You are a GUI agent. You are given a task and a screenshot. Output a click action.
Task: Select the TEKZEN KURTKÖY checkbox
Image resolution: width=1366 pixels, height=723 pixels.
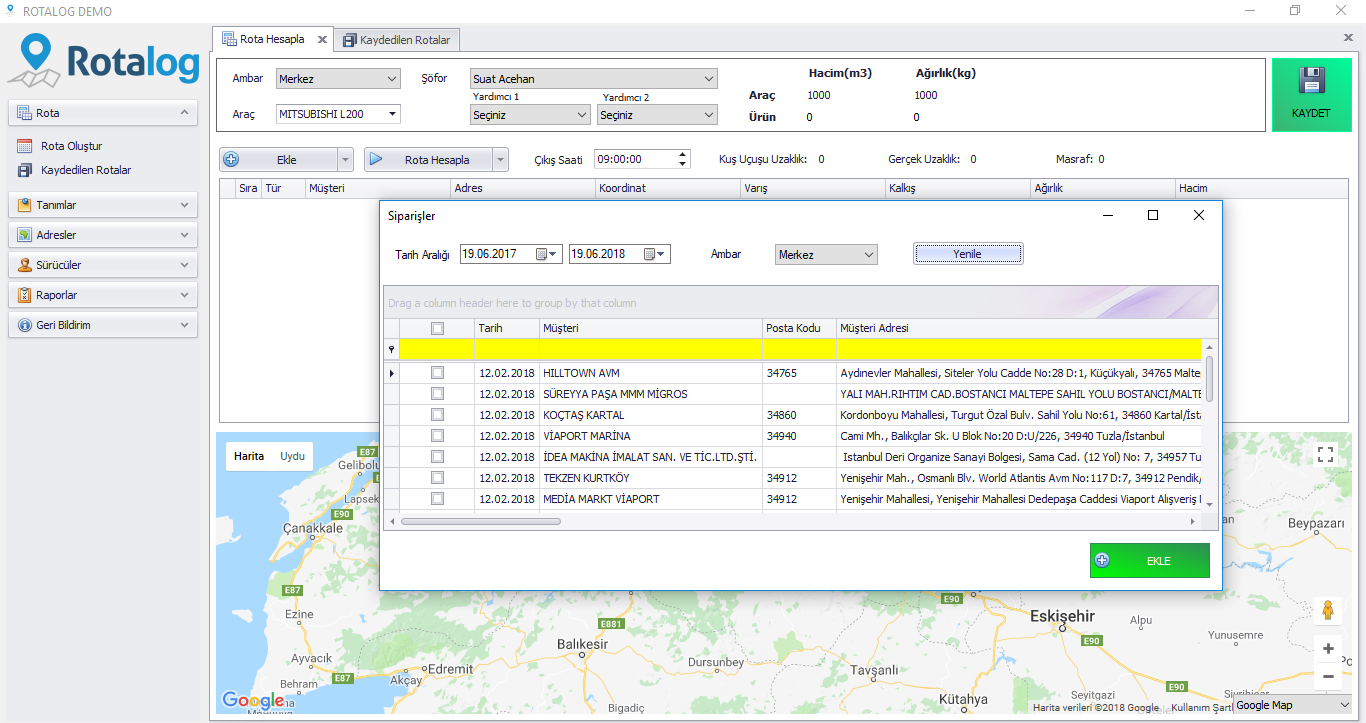pos(437,478)
